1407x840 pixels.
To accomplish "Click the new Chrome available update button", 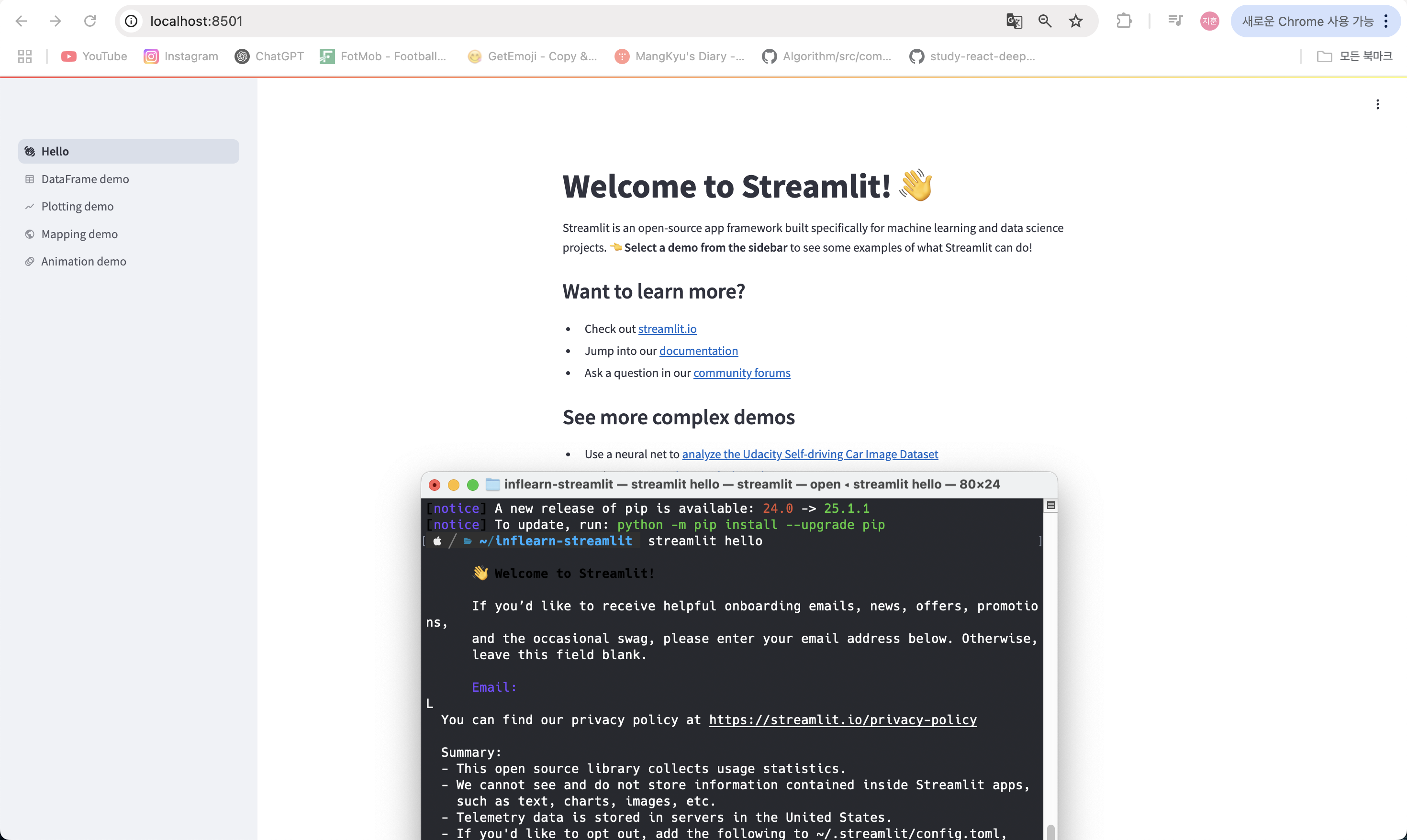I will [x=1307, y=21].
